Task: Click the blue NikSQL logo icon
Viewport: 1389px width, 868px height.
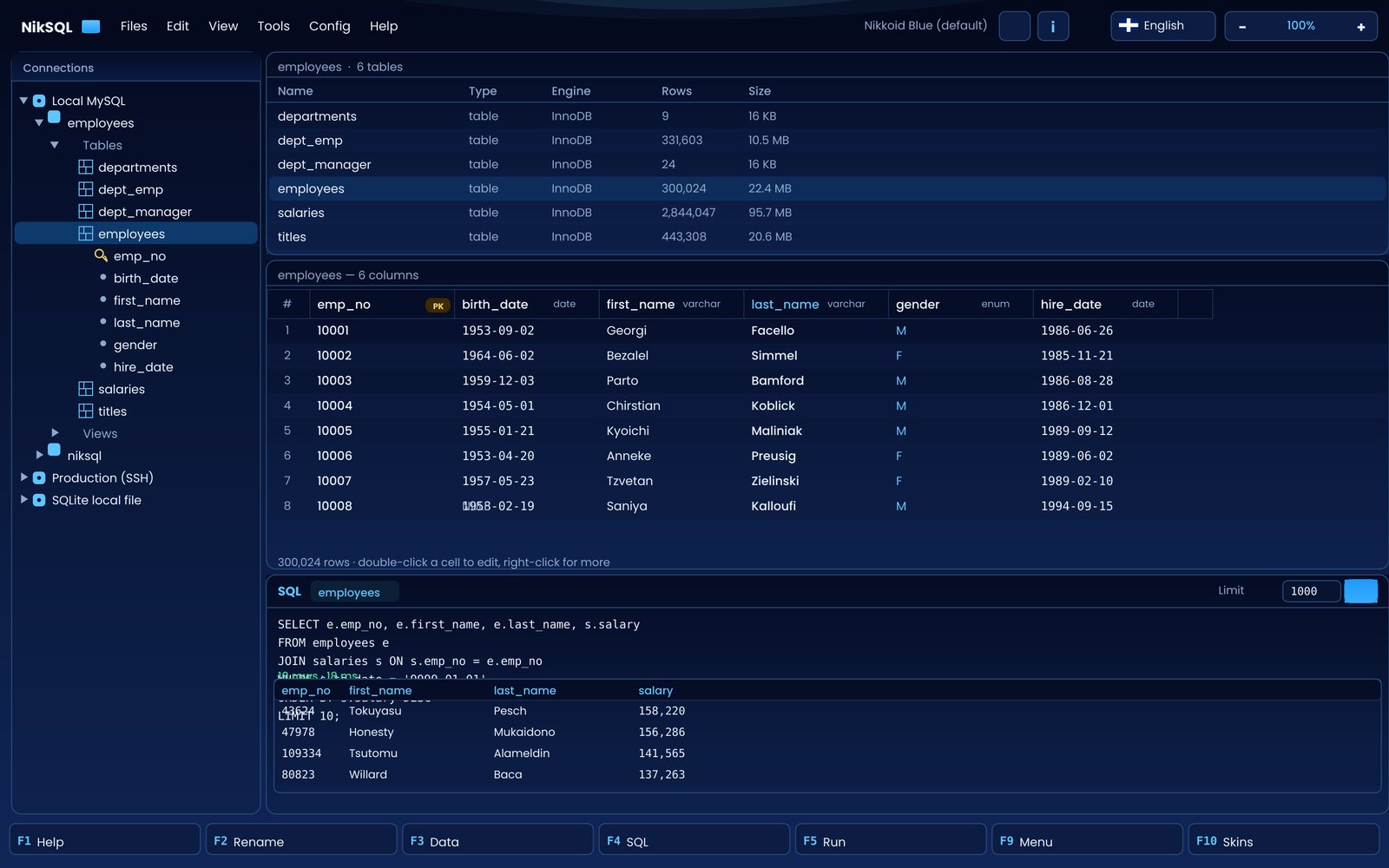Action: [x=90, y=26]
